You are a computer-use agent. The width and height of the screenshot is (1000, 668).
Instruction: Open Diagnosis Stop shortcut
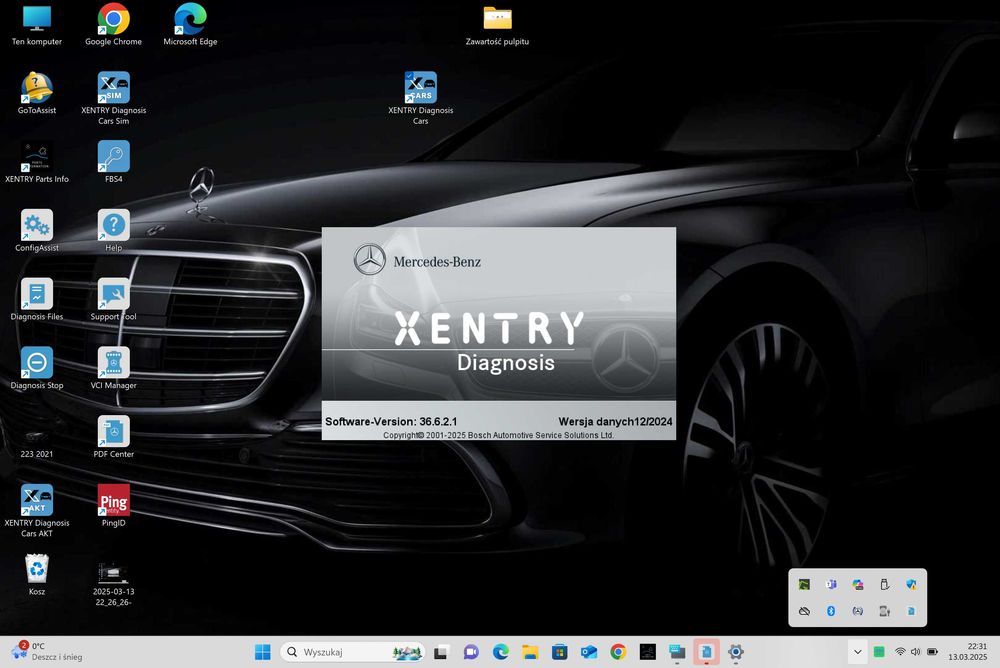pyautogui.click(x=37, y=368)
